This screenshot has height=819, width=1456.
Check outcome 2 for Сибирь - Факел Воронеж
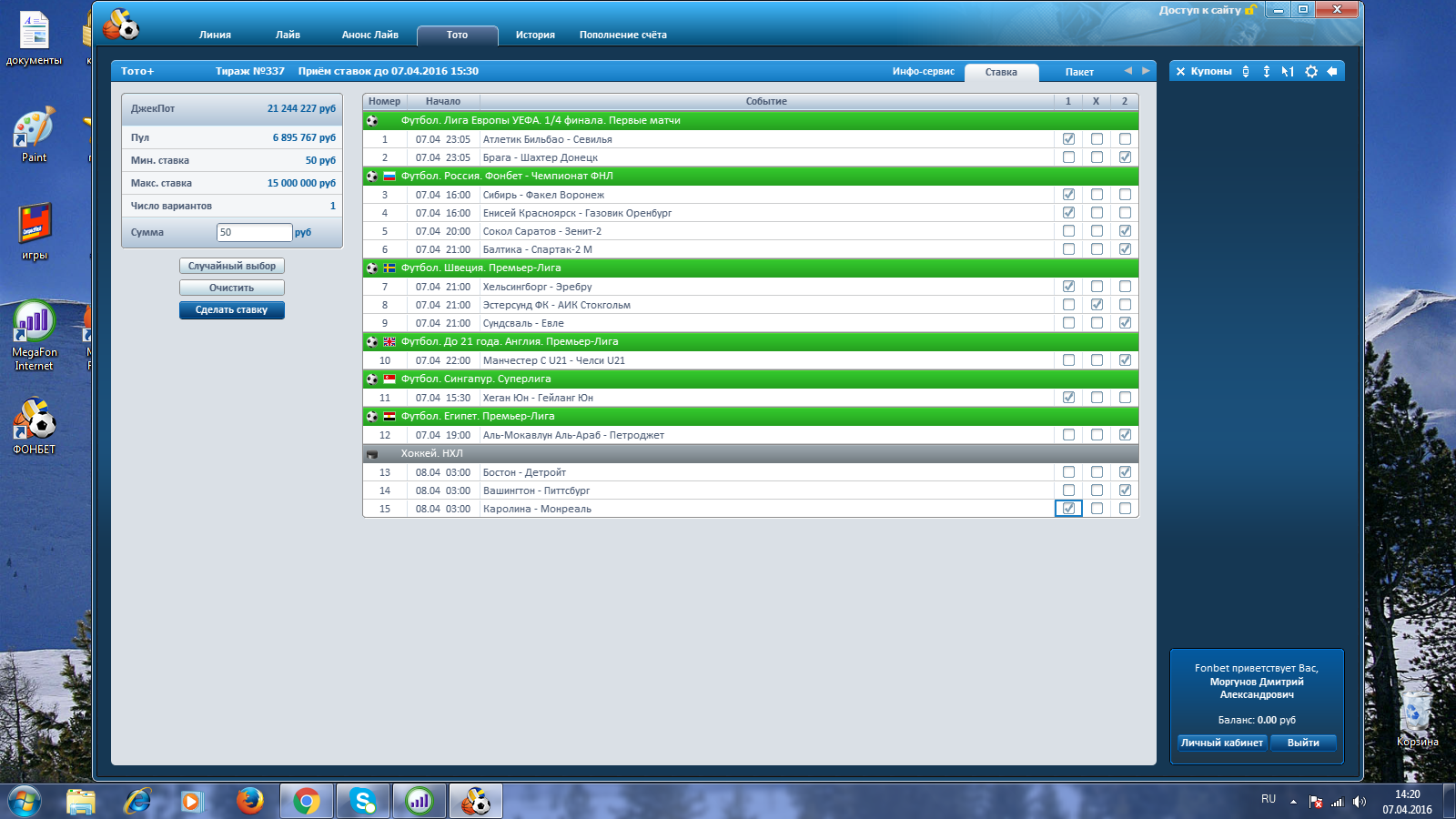pyautogui.click(x=1125, y=195)
